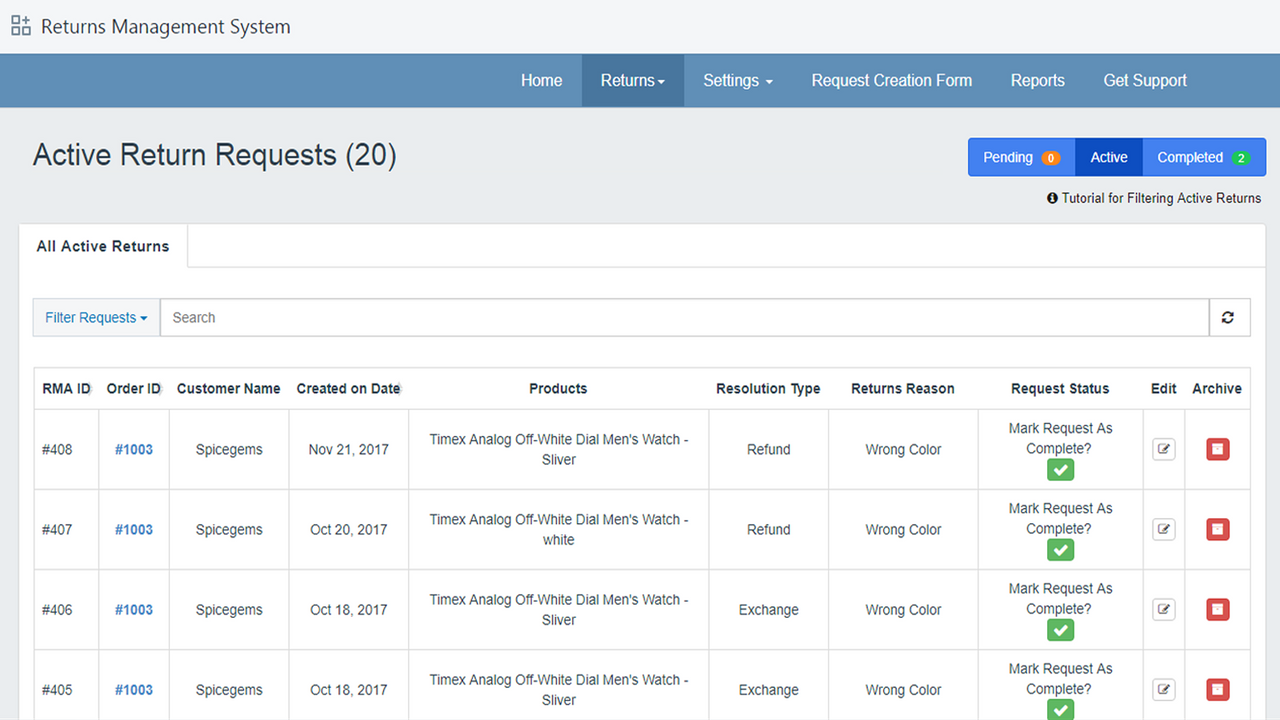
Task: Open order #1003 from request #408
Action: click(x=133, y=449)
